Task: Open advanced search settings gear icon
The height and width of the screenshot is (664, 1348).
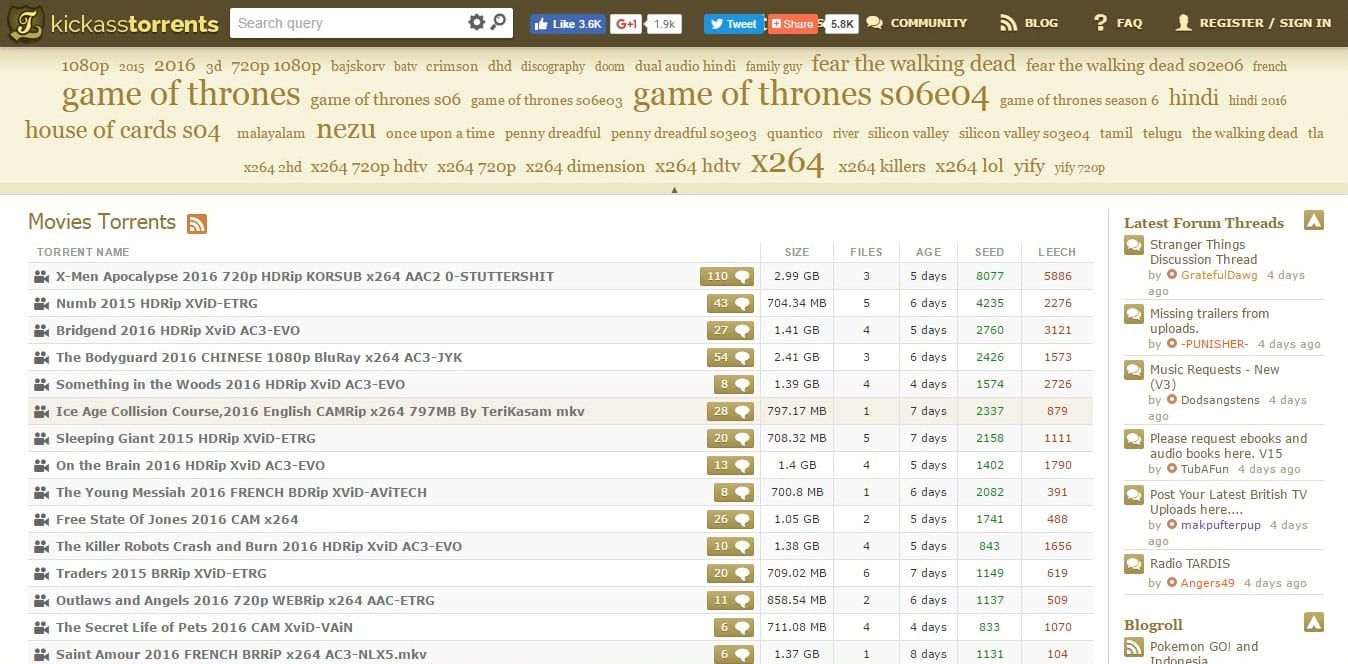Action: click(476, 23)
